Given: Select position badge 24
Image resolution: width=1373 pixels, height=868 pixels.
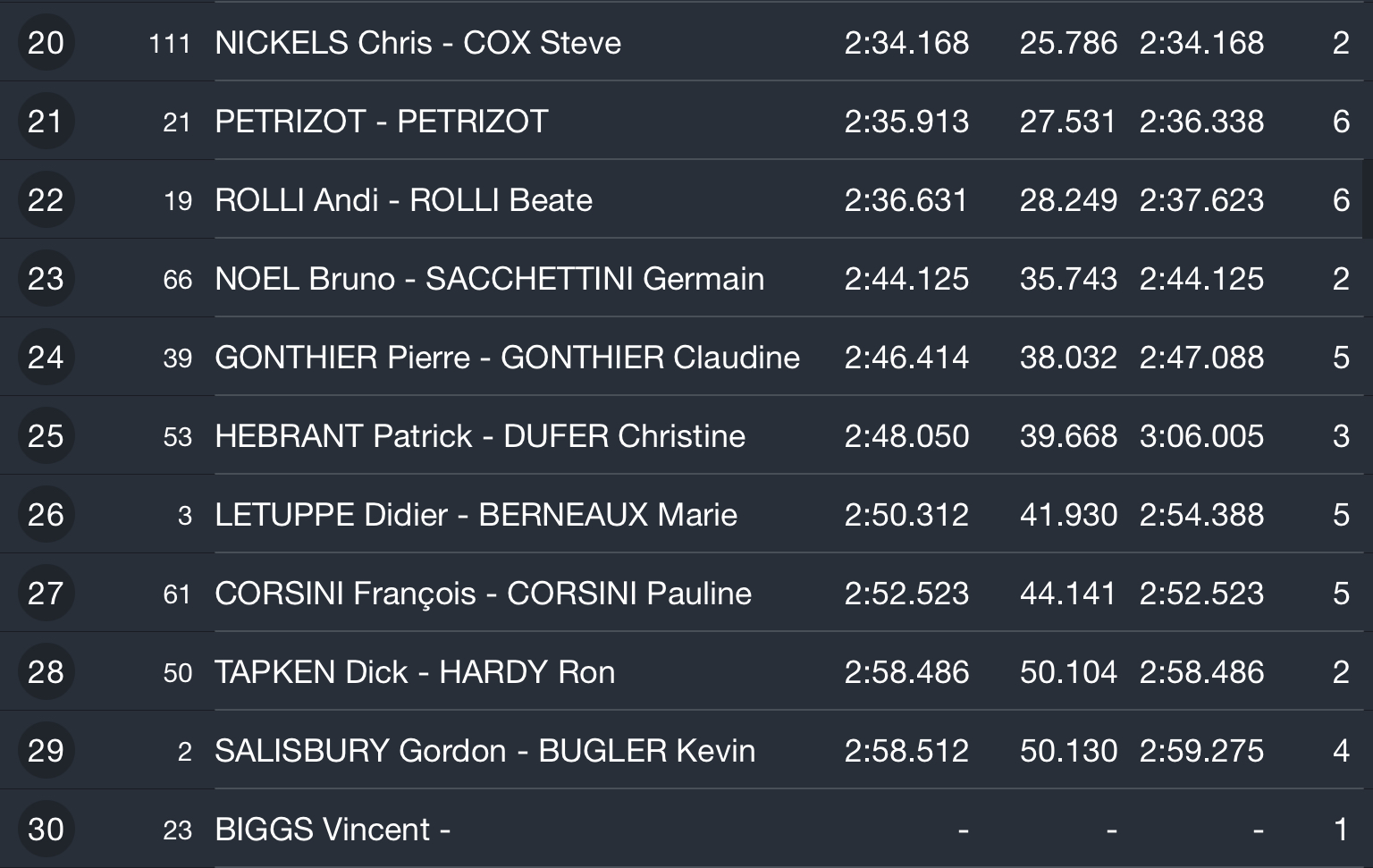Looking at the screenshot, I should pos(46,357).
